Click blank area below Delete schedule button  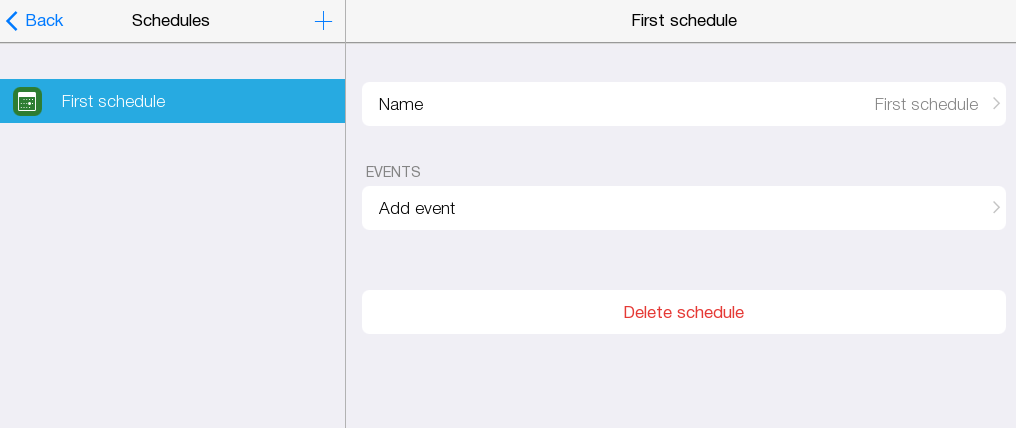point(684,385)
